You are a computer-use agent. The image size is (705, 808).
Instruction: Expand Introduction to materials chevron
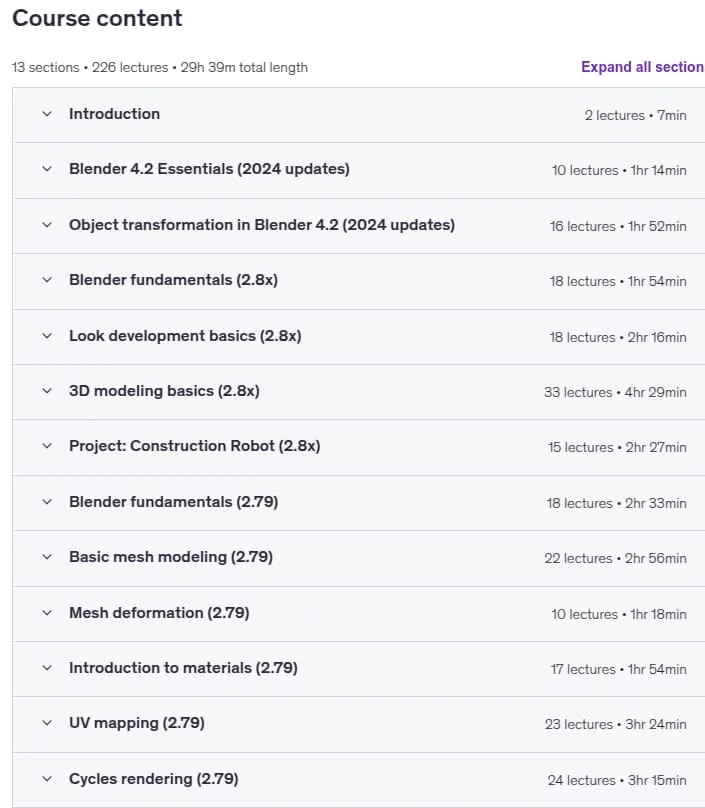click(47, 668)
